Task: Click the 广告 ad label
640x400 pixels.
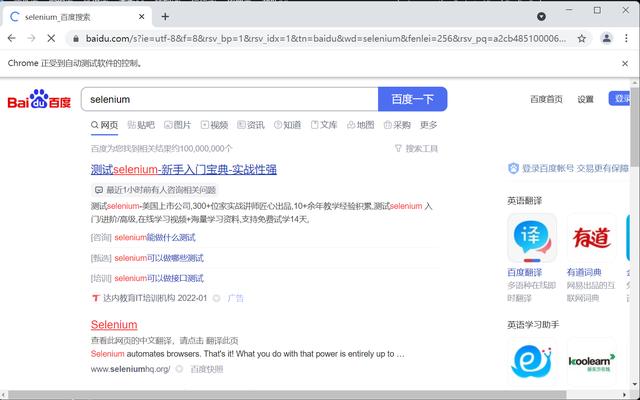Action: coord(236,298)
